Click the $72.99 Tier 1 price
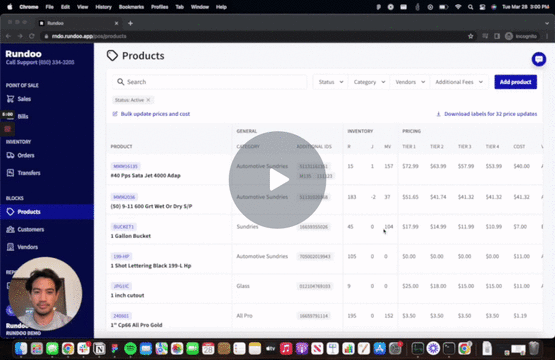Screen dimensions: 555x360 coord(410,166)
